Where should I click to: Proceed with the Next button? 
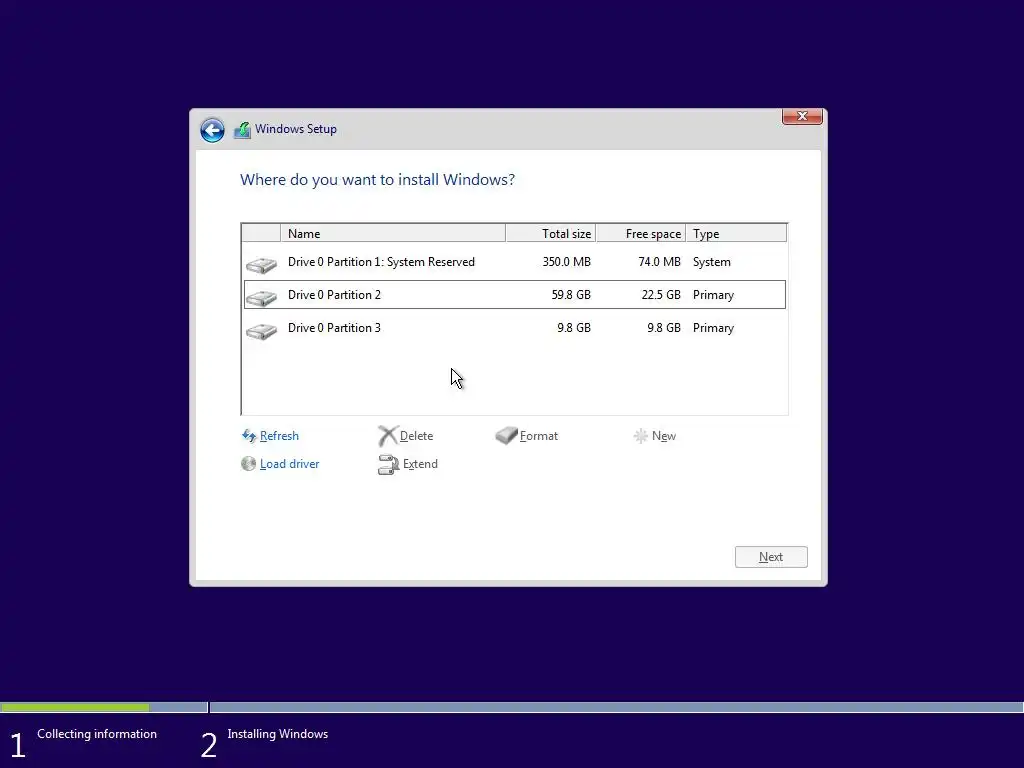[771, 557]
